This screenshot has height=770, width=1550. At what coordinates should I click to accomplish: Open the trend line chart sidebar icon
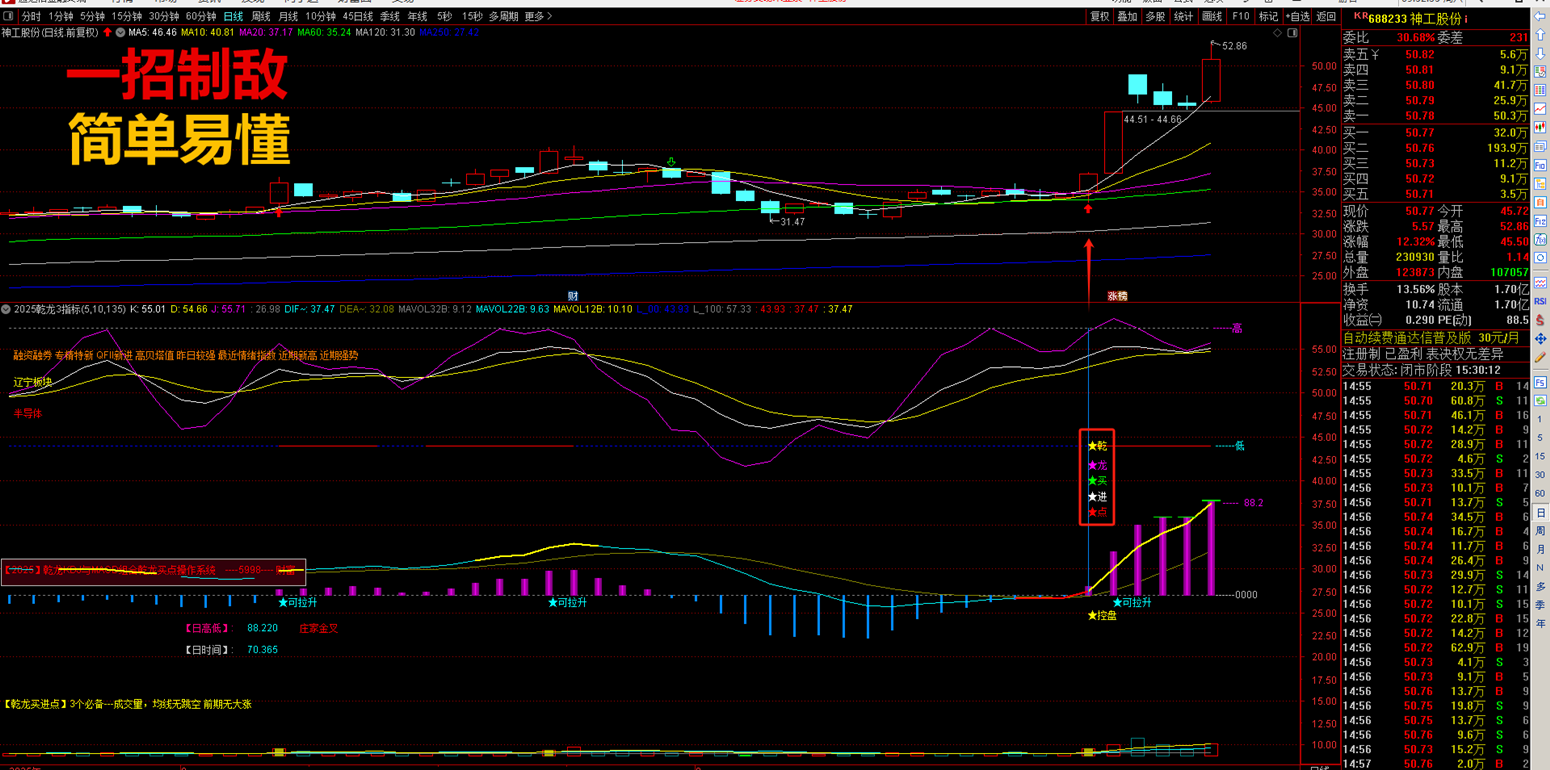(1540, 109)
